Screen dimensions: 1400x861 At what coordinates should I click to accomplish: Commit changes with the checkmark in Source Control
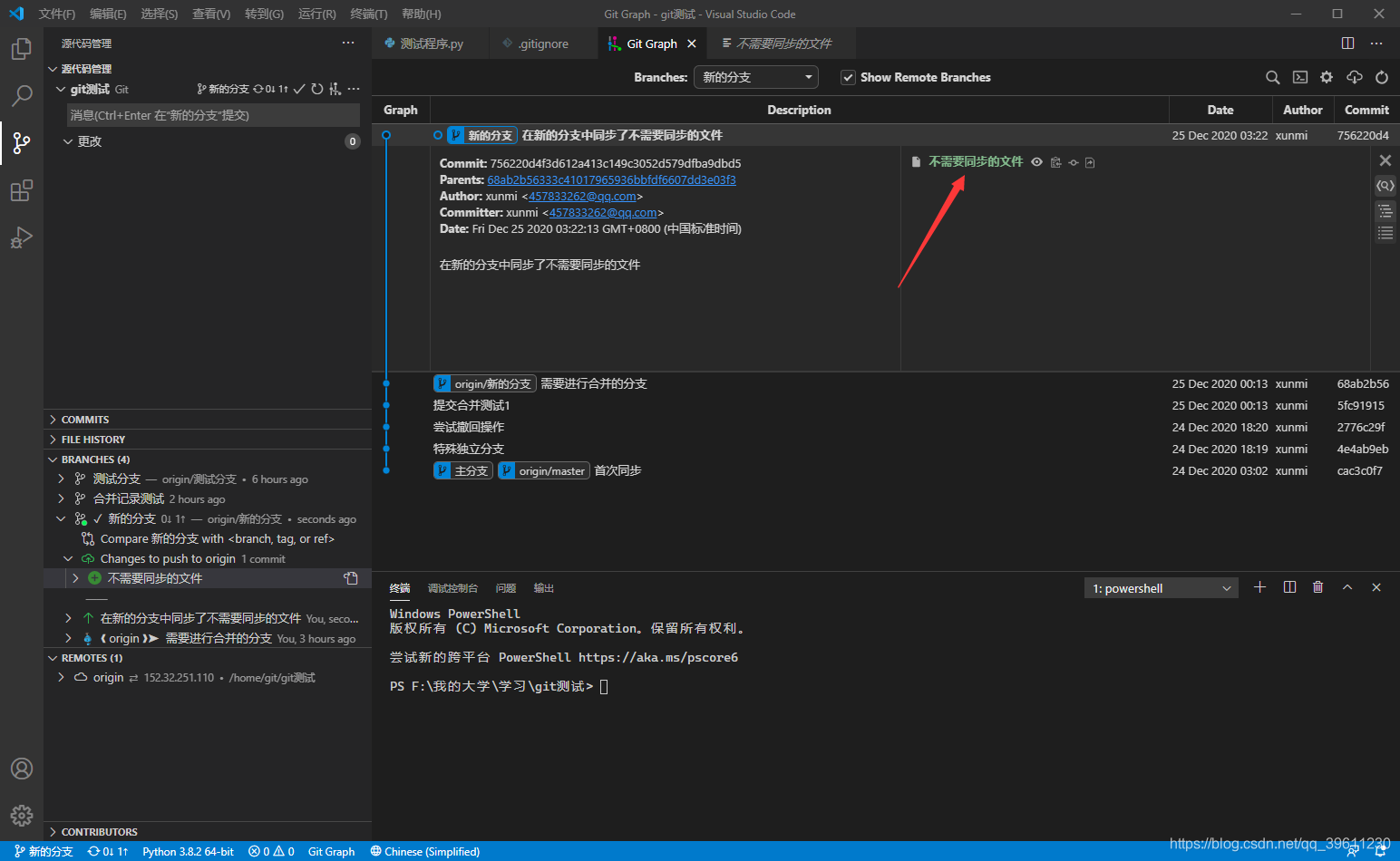299,89
